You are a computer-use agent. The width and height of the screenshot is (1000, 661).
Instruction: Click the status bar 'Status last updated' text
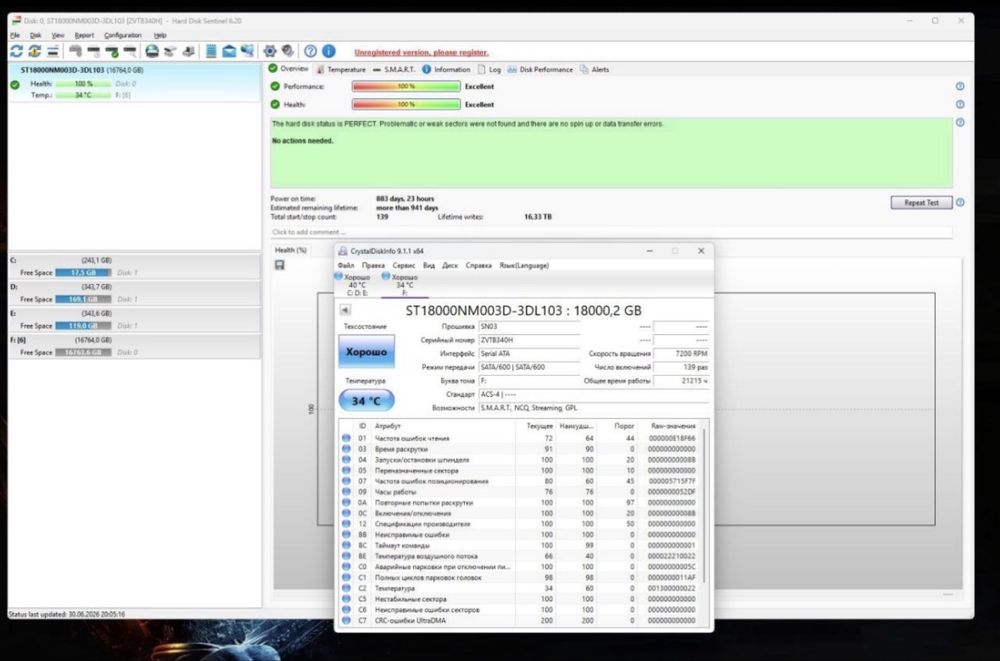click(67, 614)
